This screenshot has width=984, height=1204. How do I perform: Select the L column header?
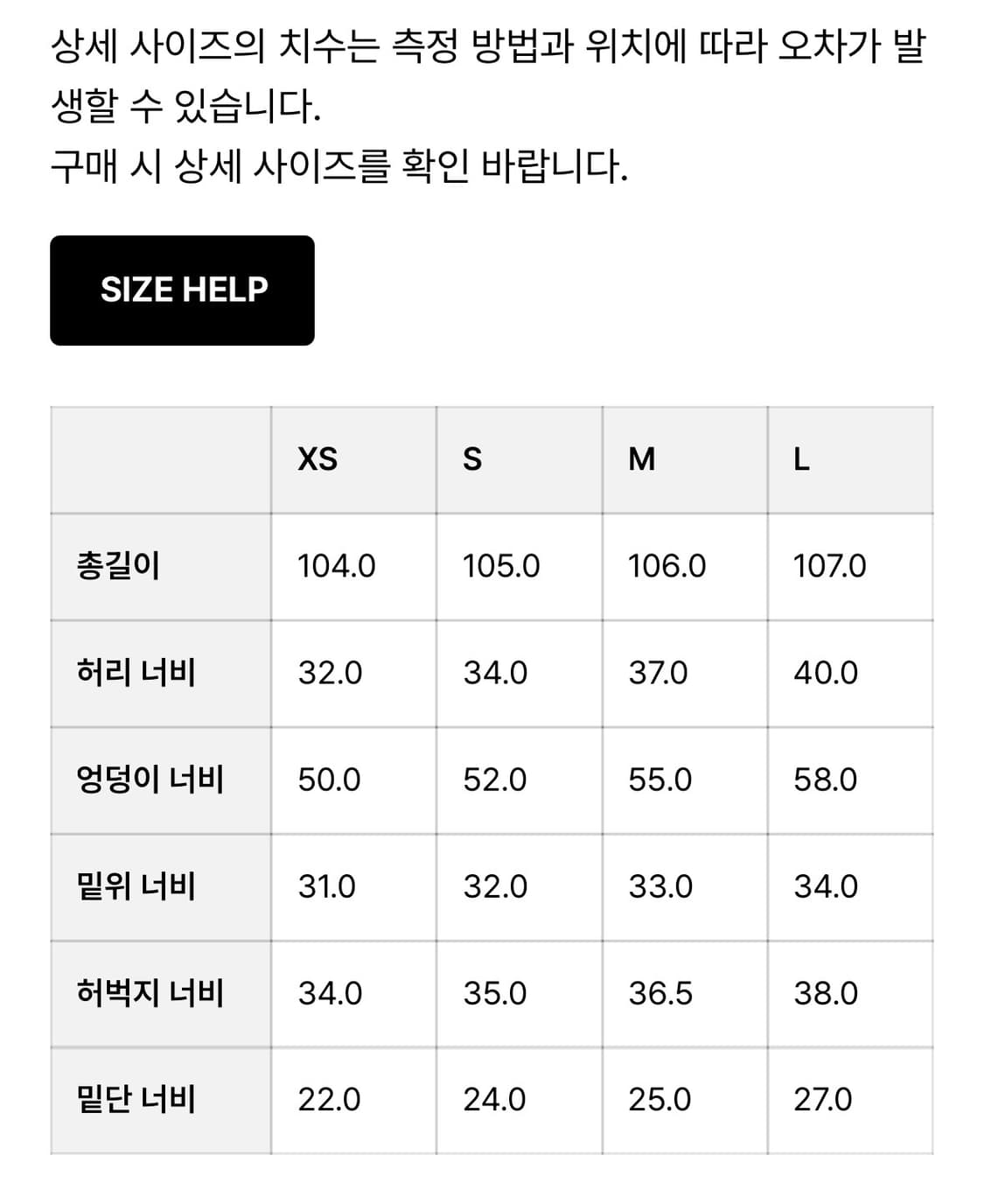[x=803, y=459]
